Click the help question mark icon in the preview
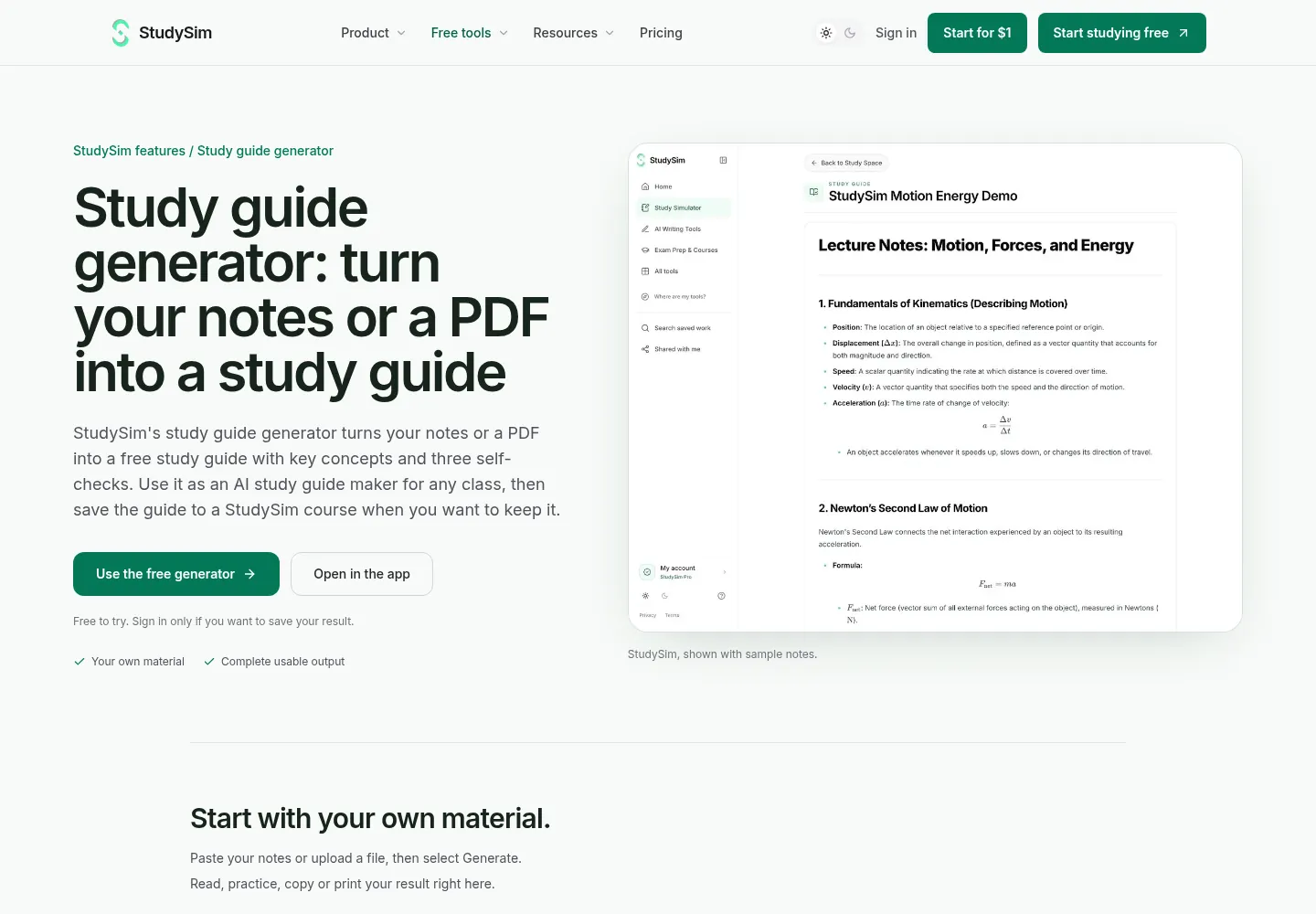The height and width of the screenshot is (914, 1316). pos(721,596)
